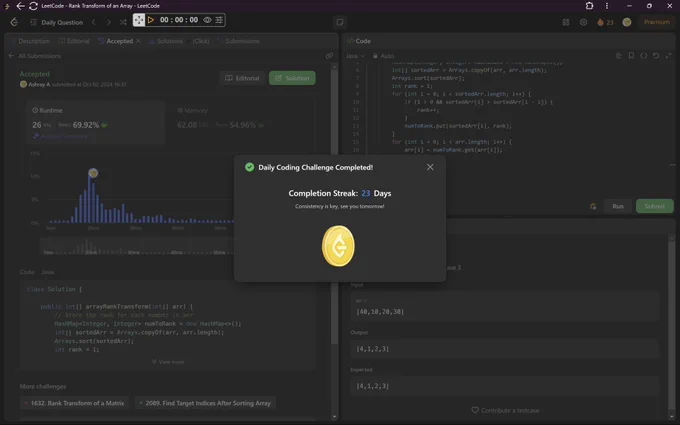The height and width of the screenshot is (425, 680).
Task: Expand editor with fullscreen icon
Action: tap(668, 56)
